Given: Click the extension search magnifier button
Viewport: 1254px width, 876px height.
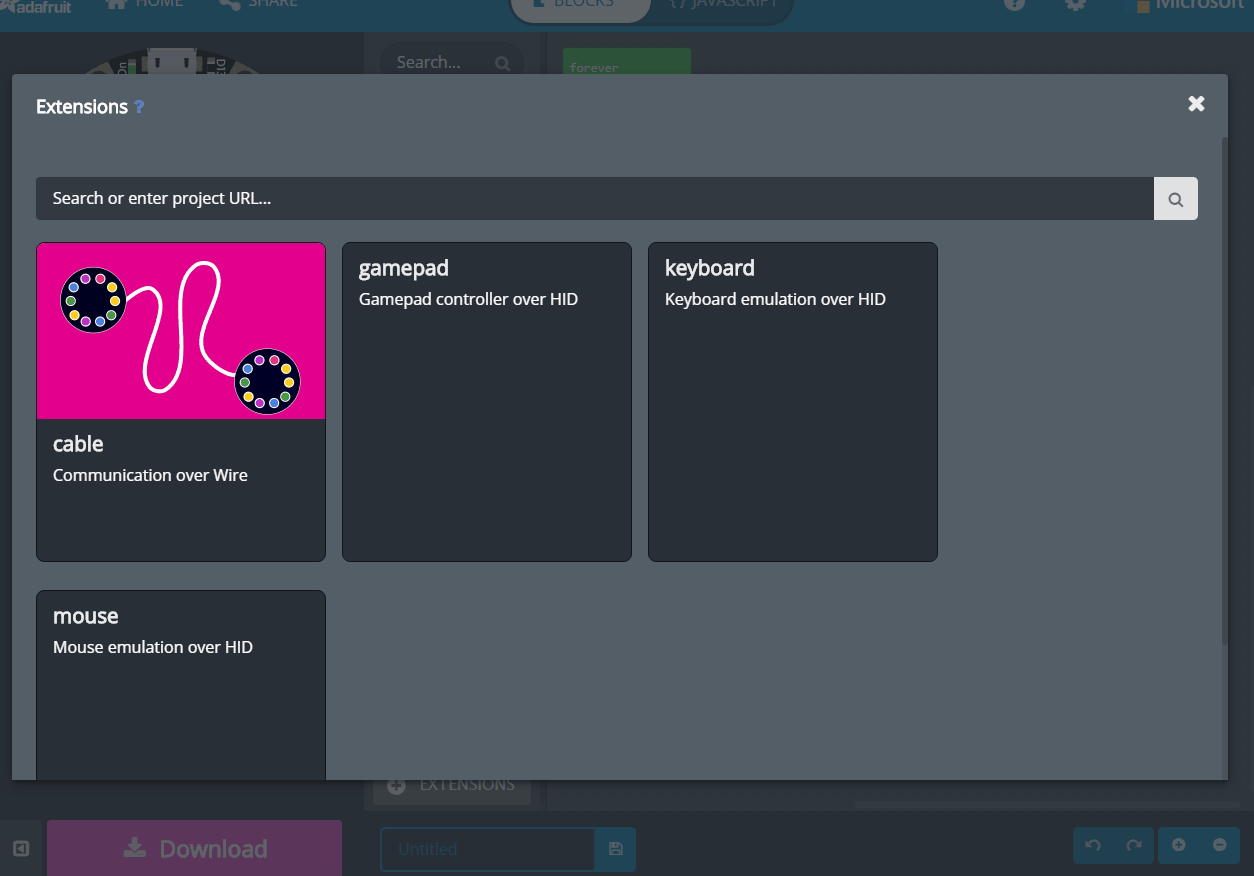Looking at the screenshot, I should click(1176, 199).
